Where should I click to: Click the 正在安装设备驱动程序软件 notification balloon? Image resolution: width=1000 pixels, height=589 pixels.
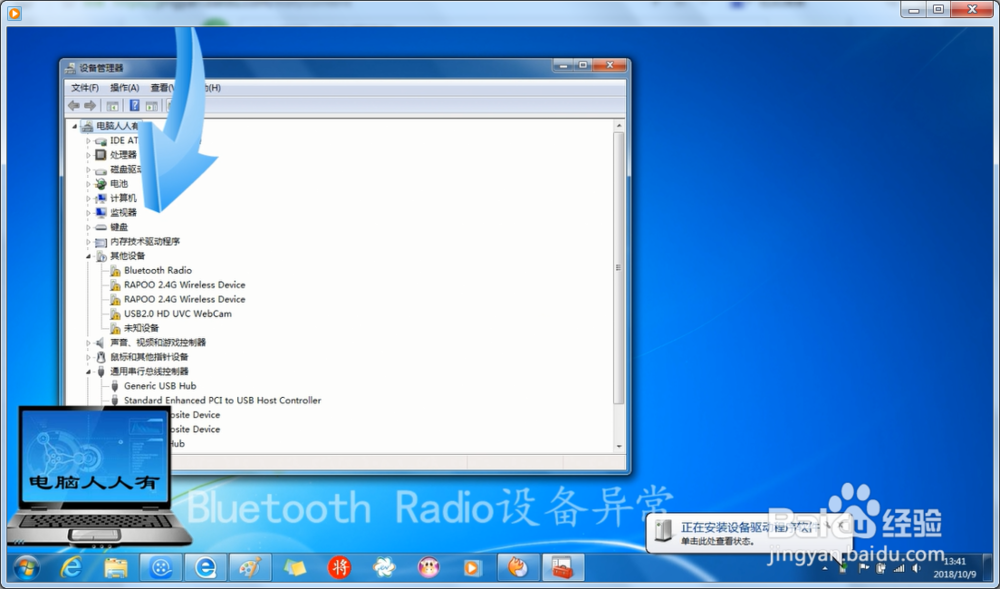point(749,533)
